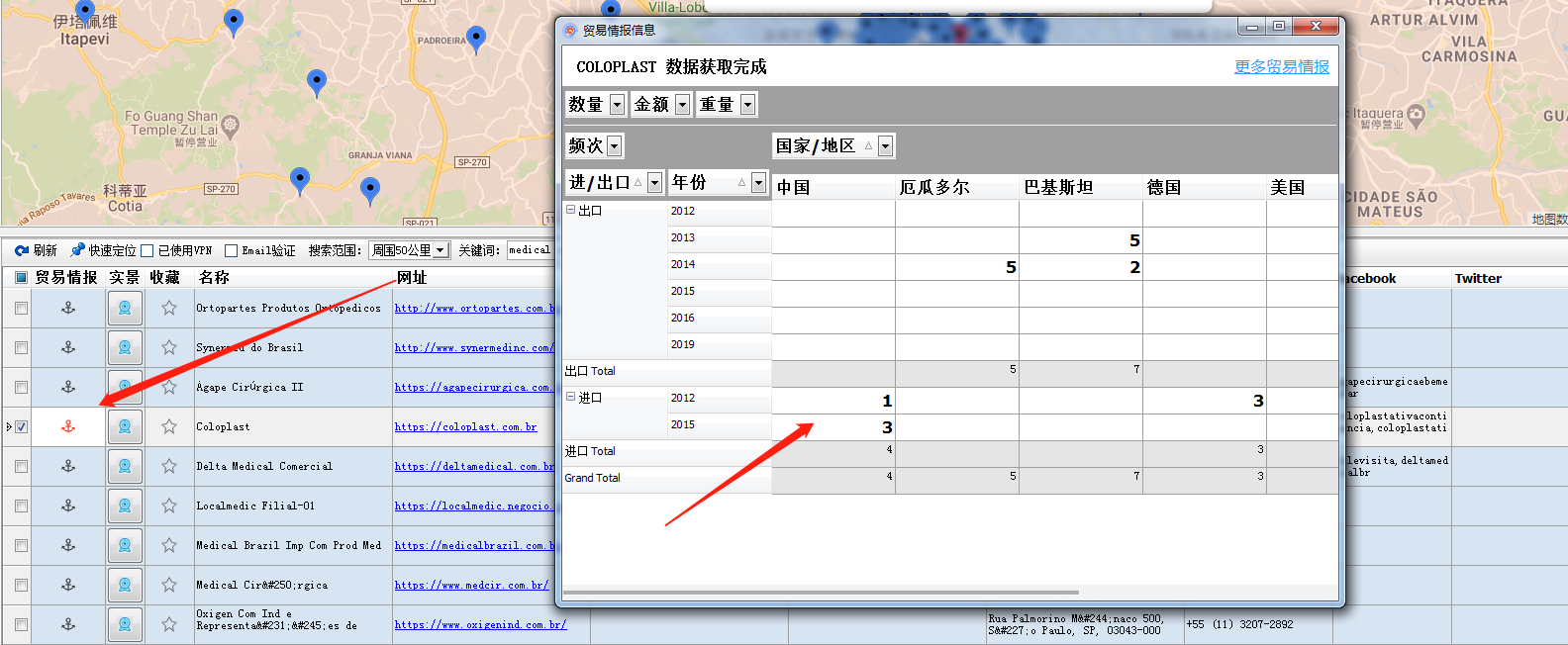Open trade info anchor for Ortopartes Produtos

tap(68, 308)
